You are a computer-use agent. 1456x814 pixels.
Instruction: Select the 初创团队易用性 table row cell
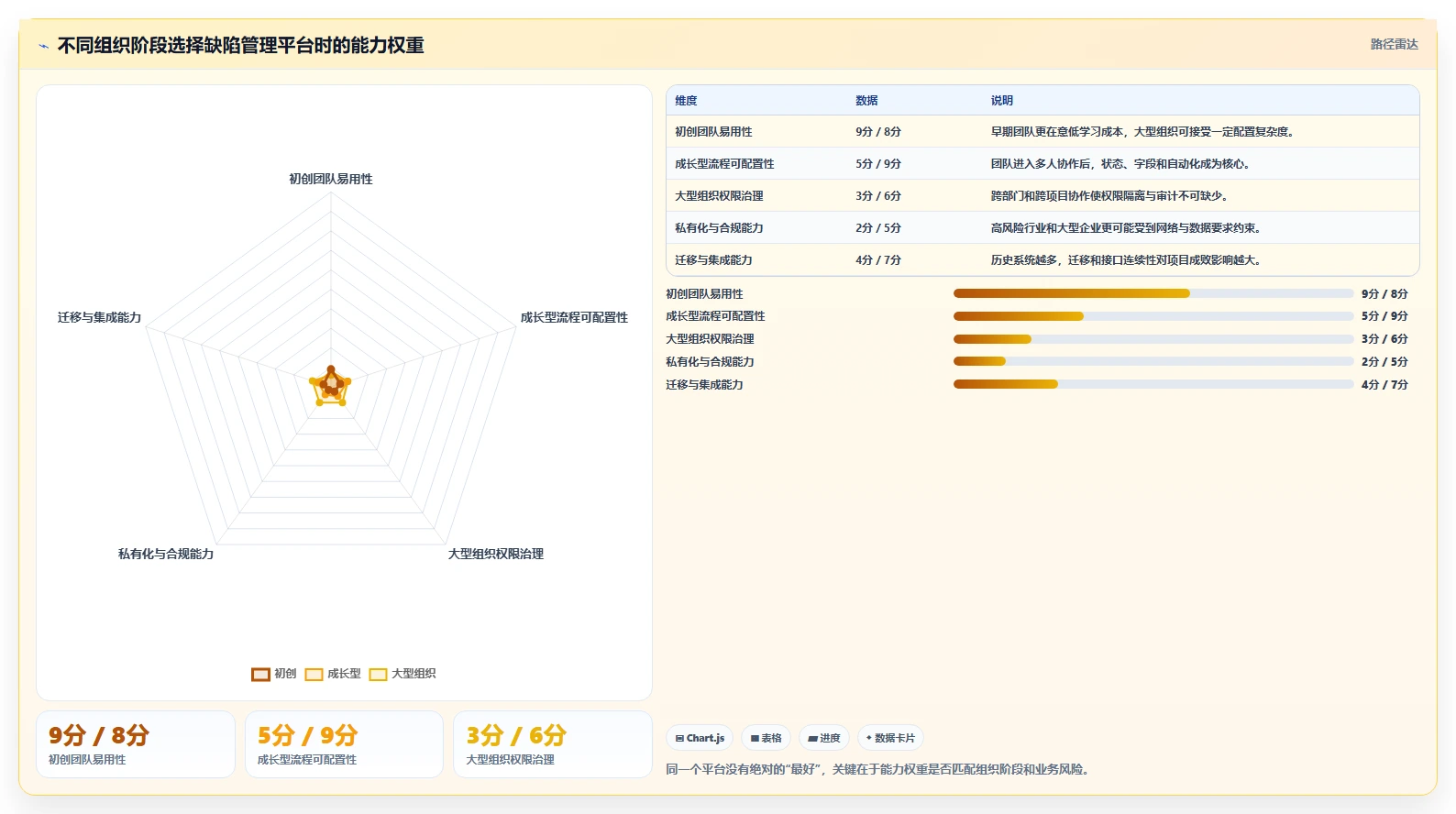[713, 132]
